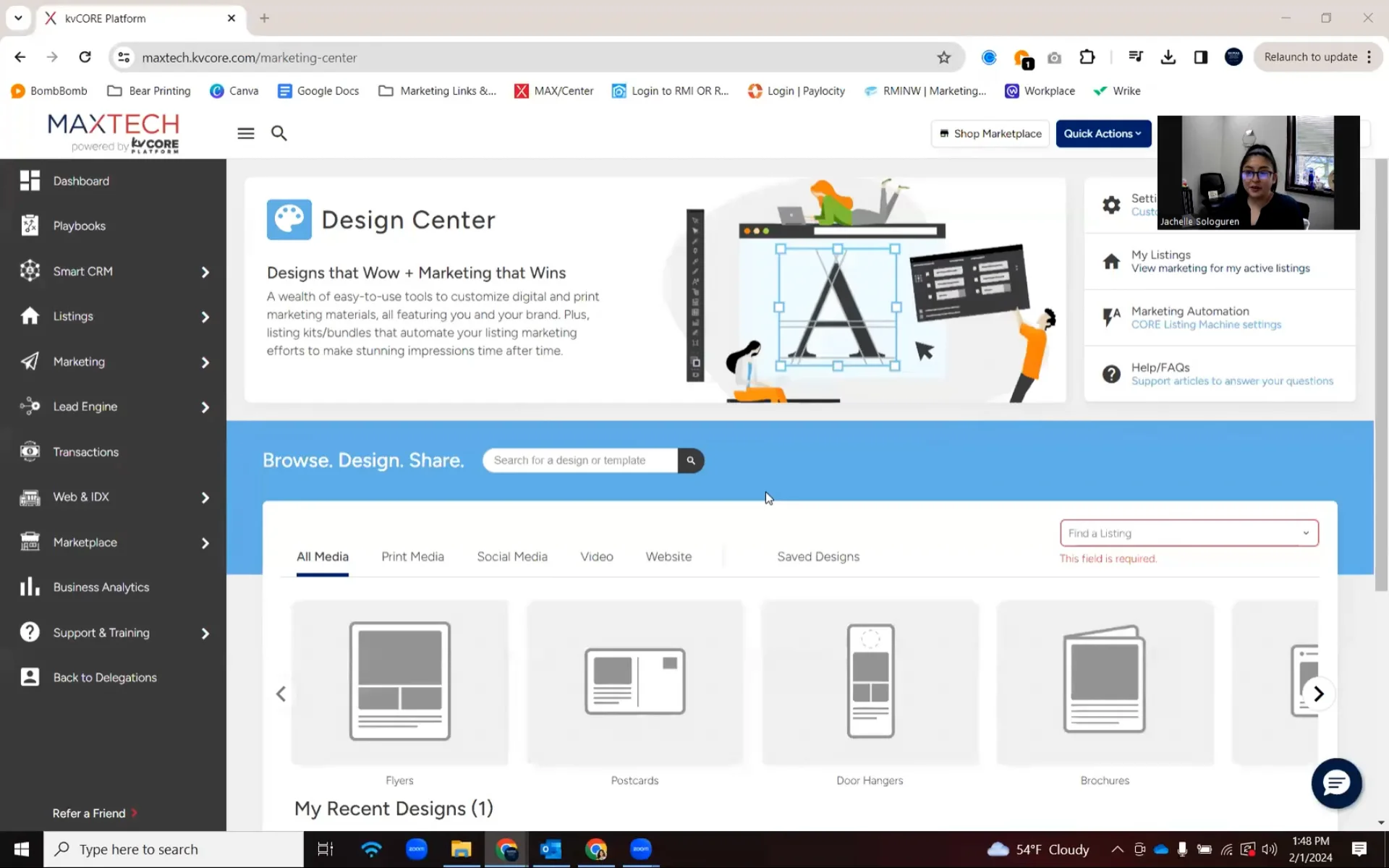Click the hamburger menu icon
The image size is (1389, 868).
tap(246, 133)
